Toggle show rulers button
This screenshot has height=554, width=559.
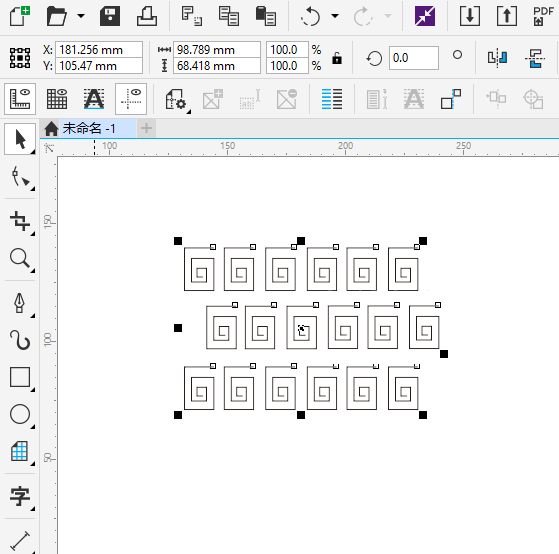click(20, 99)
